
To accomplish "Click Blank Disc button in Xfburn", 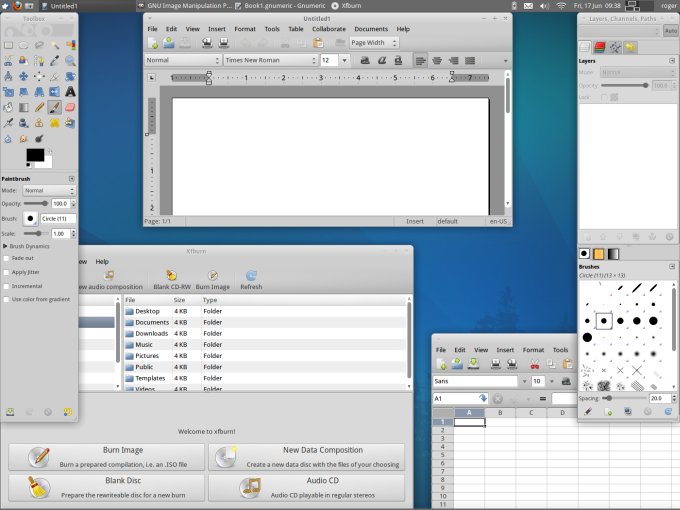I will 107,488.
